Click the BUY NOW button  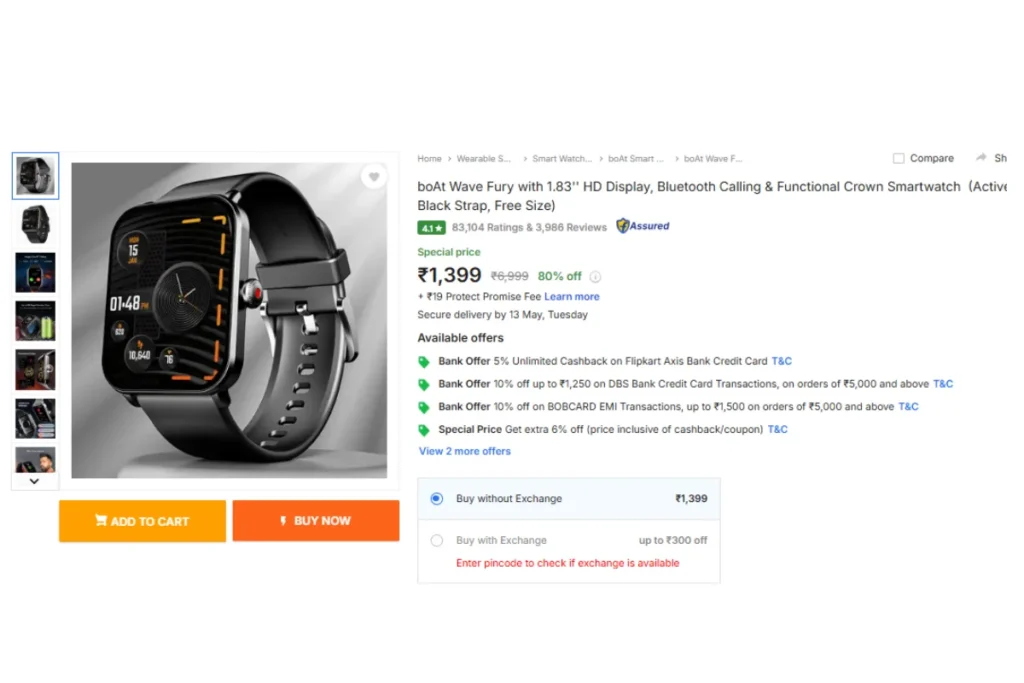[315, 520]
